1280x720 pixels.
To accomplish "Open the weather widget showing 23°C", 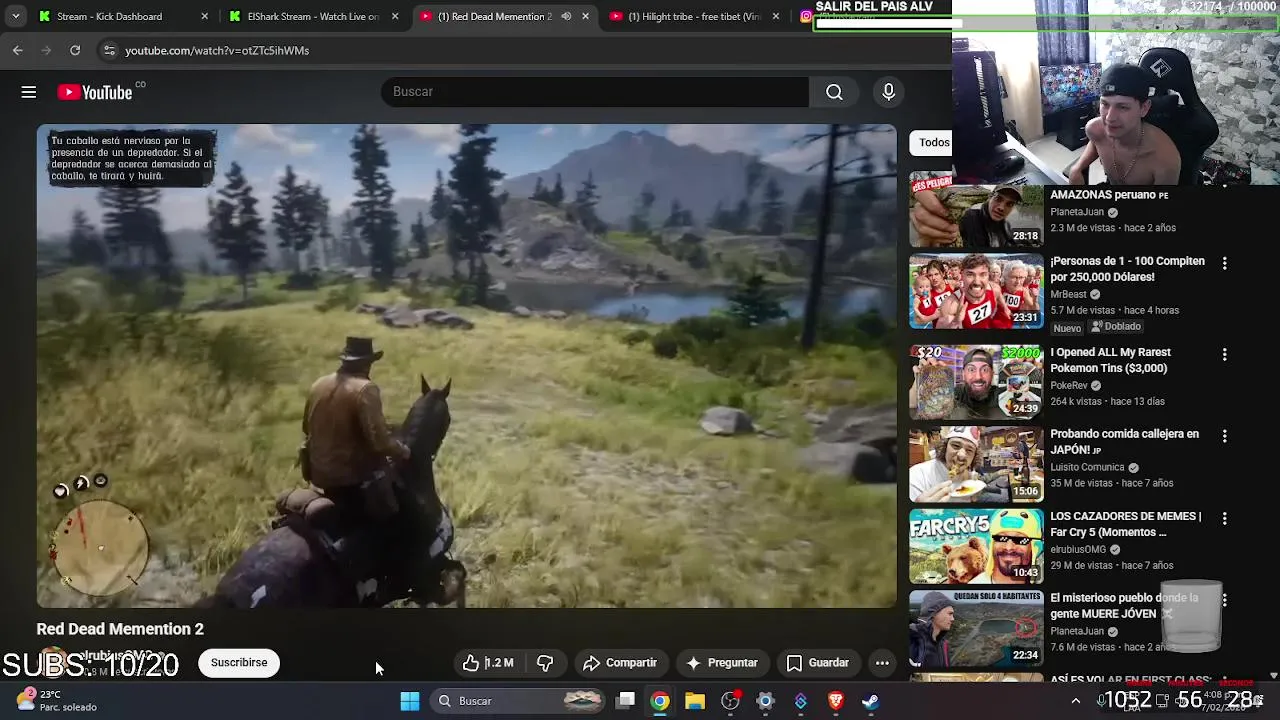I will coord(55,700).
